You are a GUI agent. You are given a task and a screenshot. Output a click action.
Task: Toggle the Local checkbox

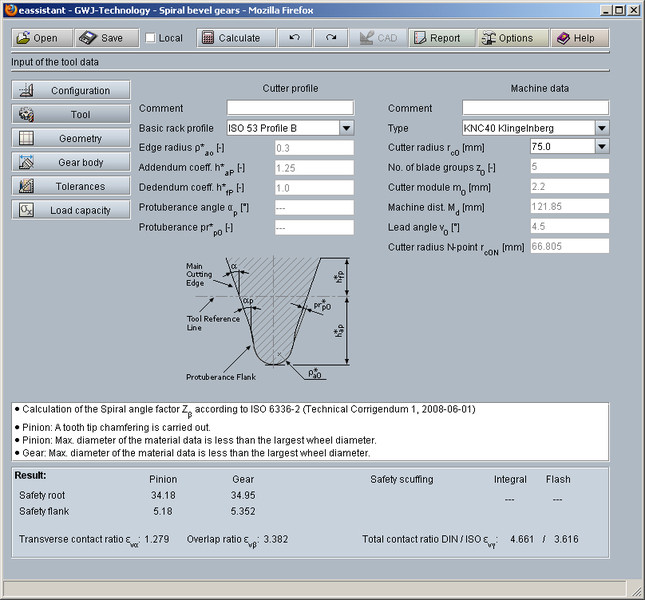click(150, 38)
